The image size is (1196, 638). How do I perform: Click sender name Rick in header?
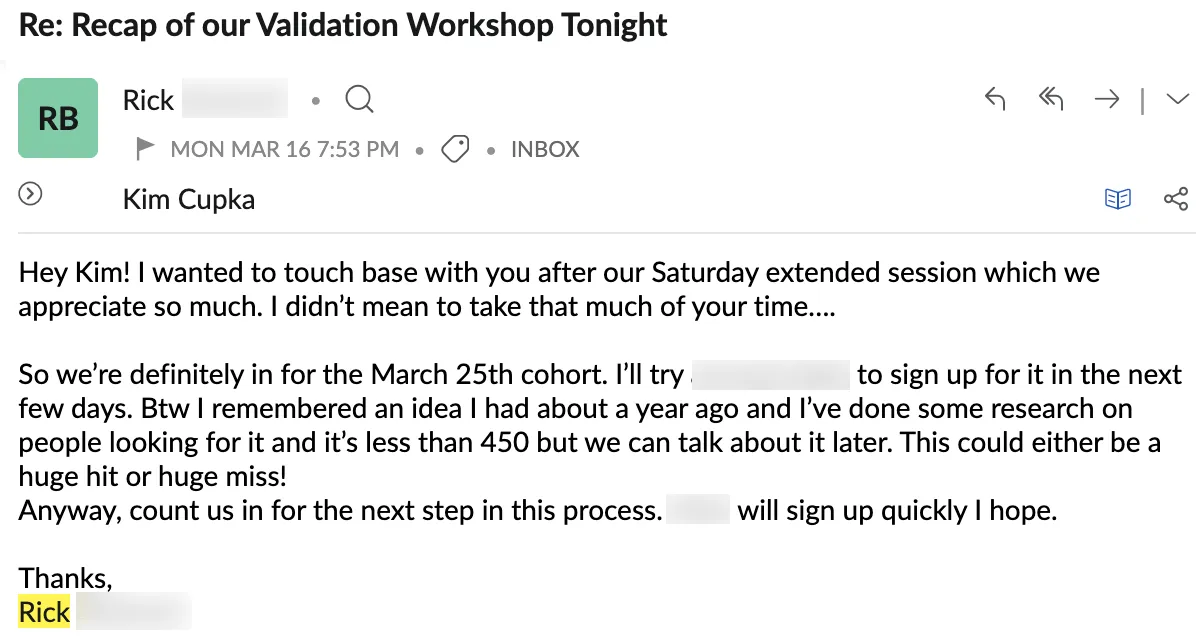[148, 100]
